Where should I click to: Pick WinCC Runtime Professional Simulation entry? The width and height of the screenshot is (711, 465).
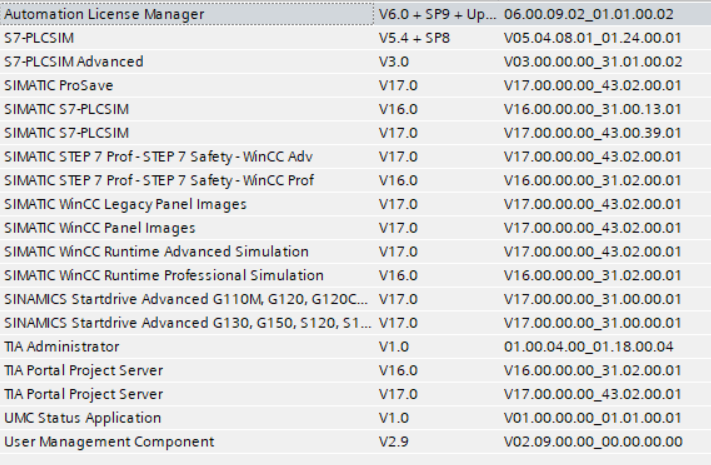click(164, 275)
